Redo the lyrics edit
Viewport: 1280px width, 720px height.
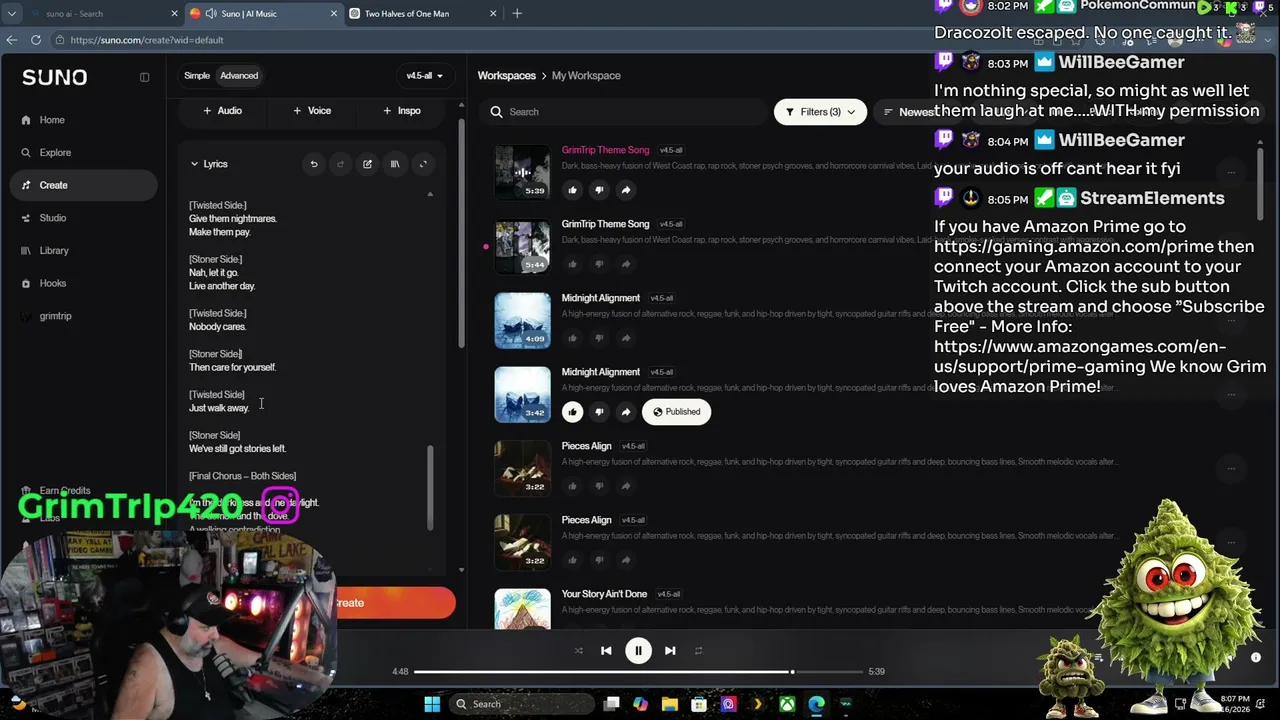[x=340, y=164]
